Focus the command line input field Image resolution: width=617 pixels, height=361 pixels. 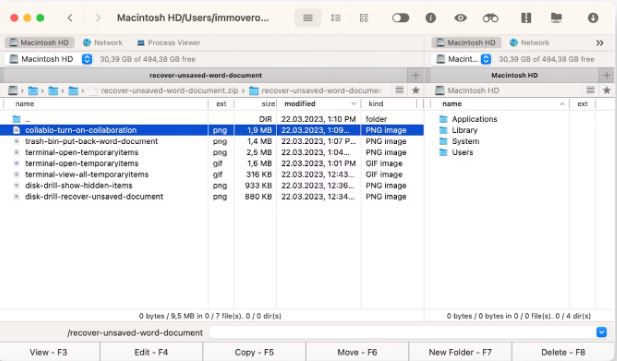402,332
